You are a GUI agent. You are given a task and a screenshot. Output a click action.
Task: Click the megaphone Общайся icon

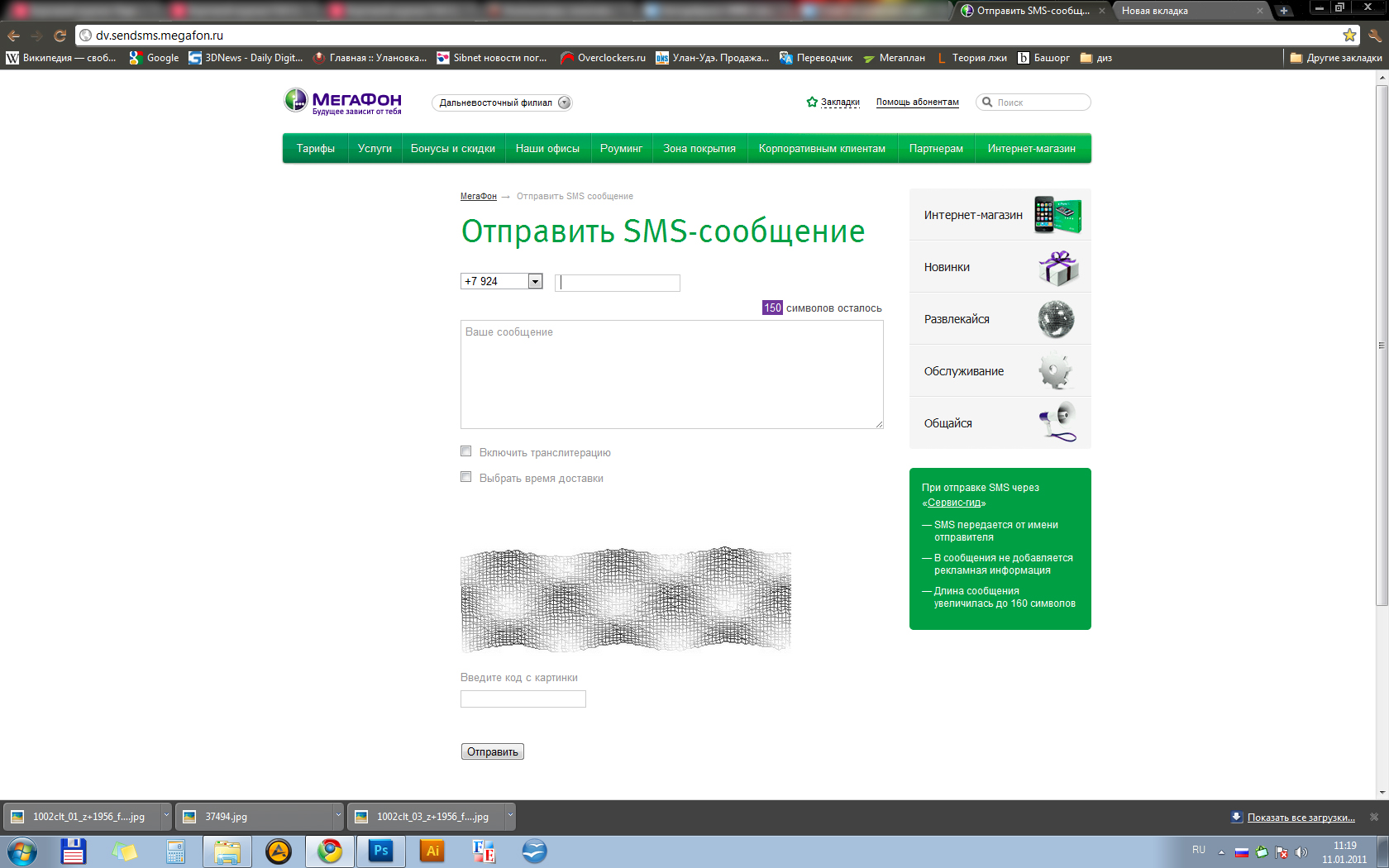[x=1057, y=422]
